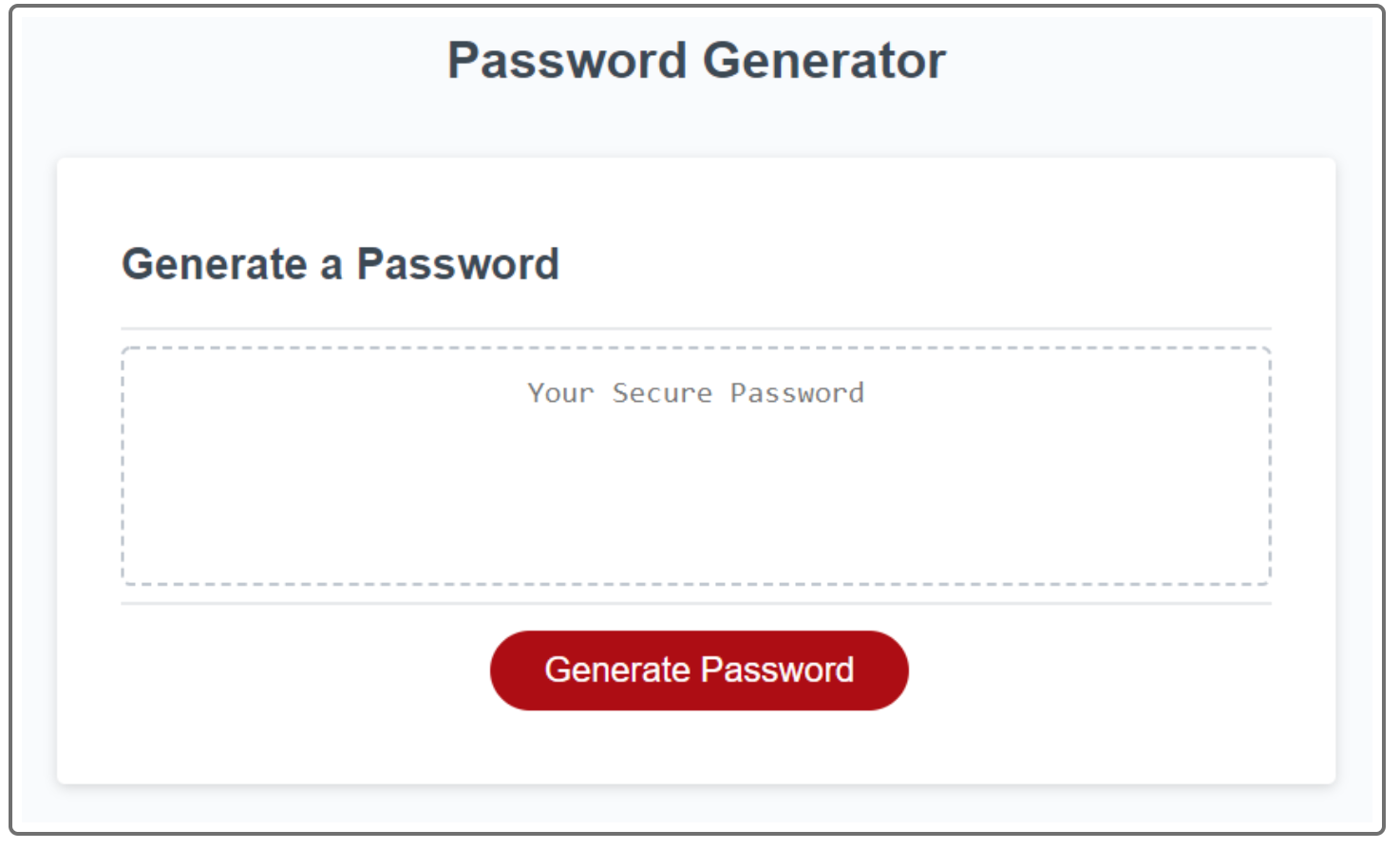
Task: Click the Generate a Password heading
Action: tap(340, 264)
